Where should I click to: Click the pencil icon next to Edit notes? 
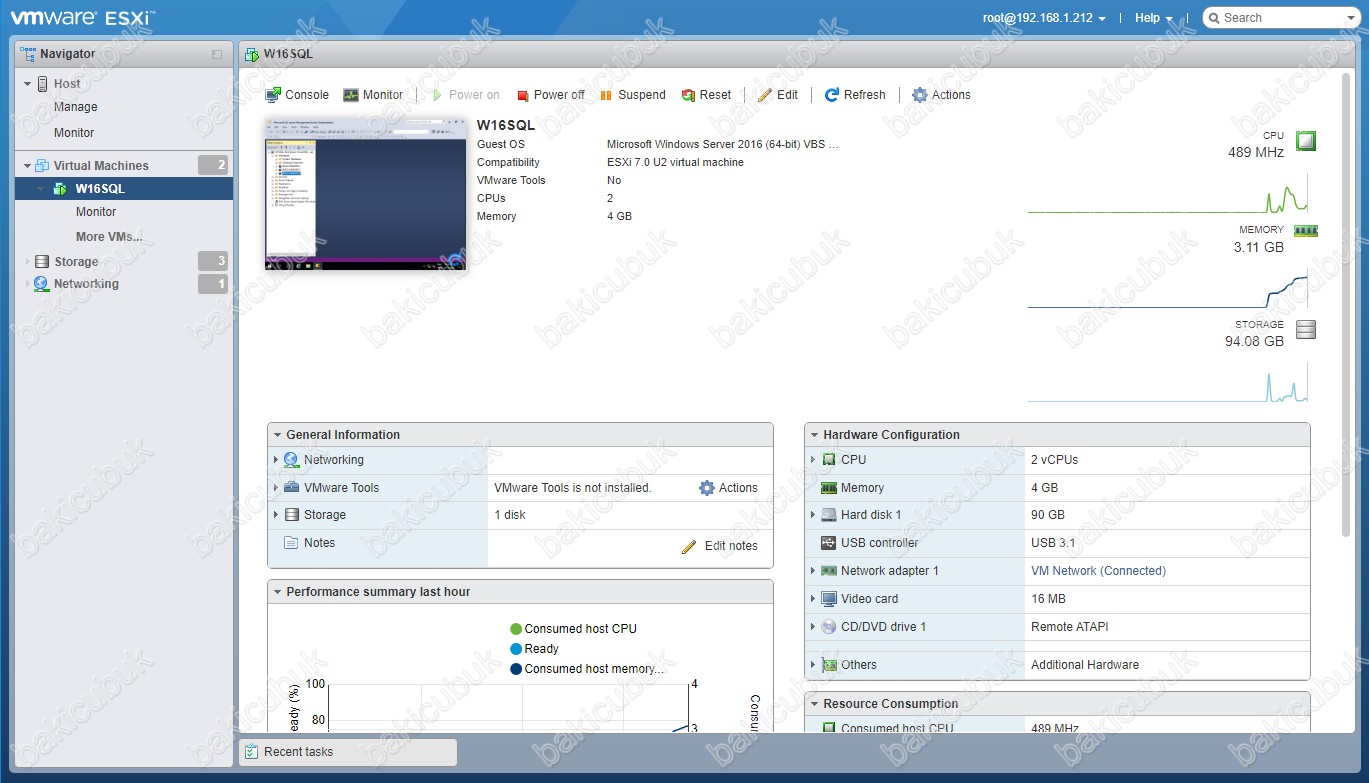pyautogui.click(x=689, y=546)
